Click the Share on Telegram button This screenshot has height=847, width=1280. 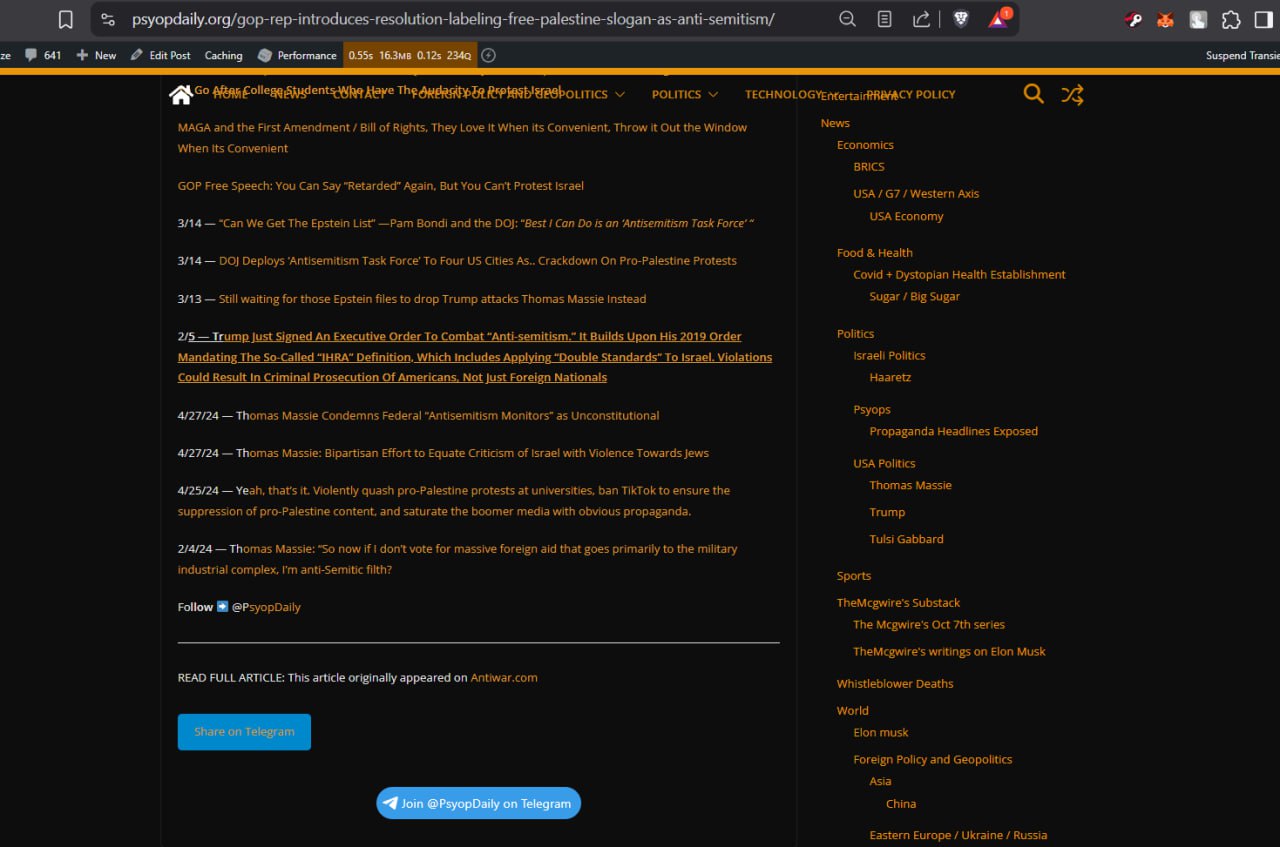[244, 732]
